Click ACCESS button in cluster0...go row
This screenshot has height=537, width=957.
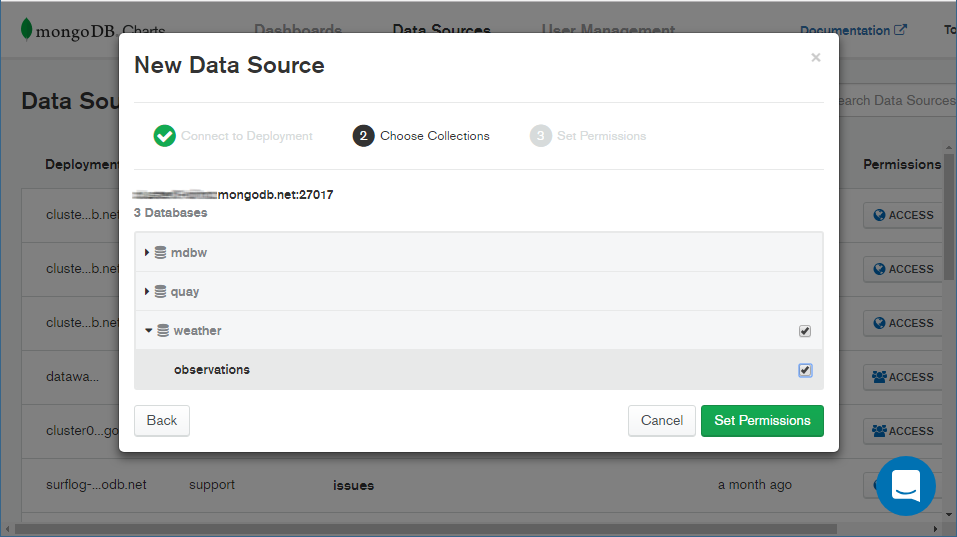(903, 431)
